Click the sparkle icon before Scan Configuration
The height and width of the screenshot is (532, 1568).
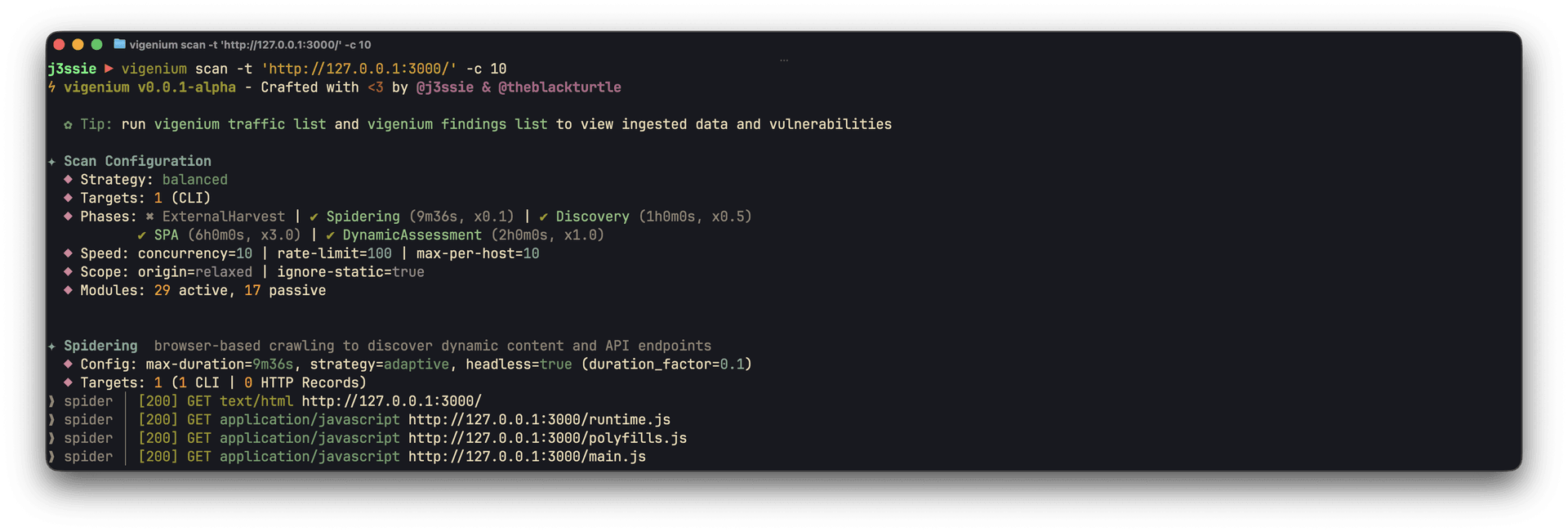pyautogui.click(x=51, y=160)
